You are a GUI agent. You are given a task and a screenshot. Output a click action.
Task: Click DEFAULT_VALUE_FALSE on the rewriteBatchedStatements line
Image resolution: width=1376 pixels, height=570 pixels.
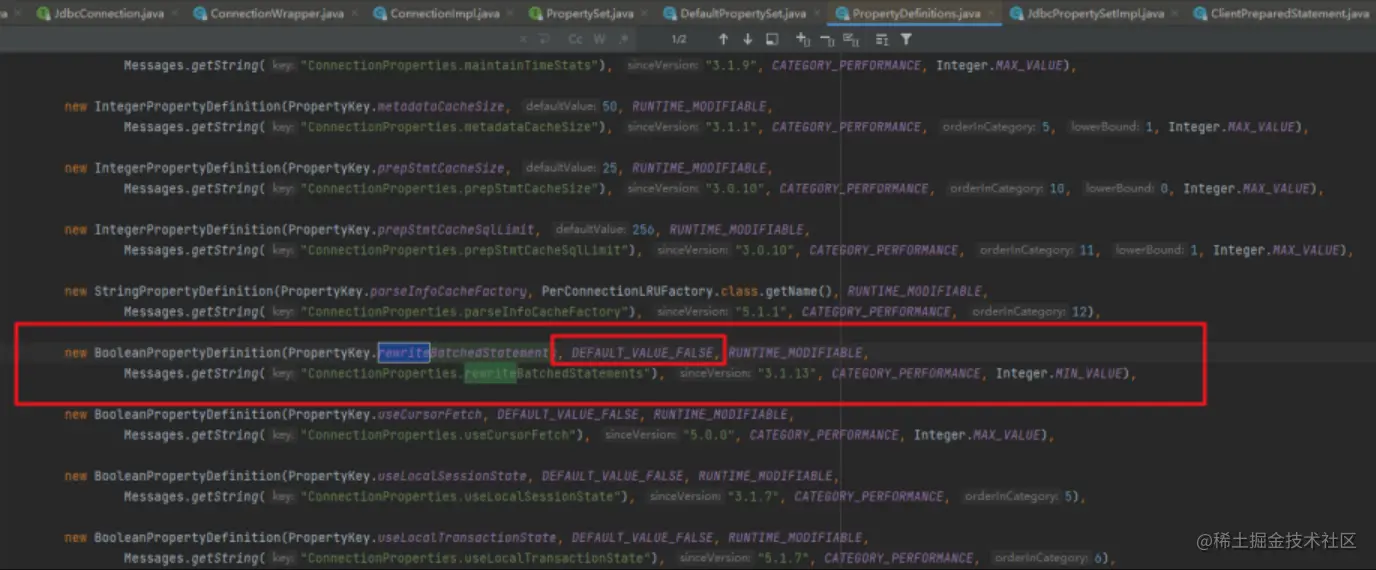click(x=643, y=352)
